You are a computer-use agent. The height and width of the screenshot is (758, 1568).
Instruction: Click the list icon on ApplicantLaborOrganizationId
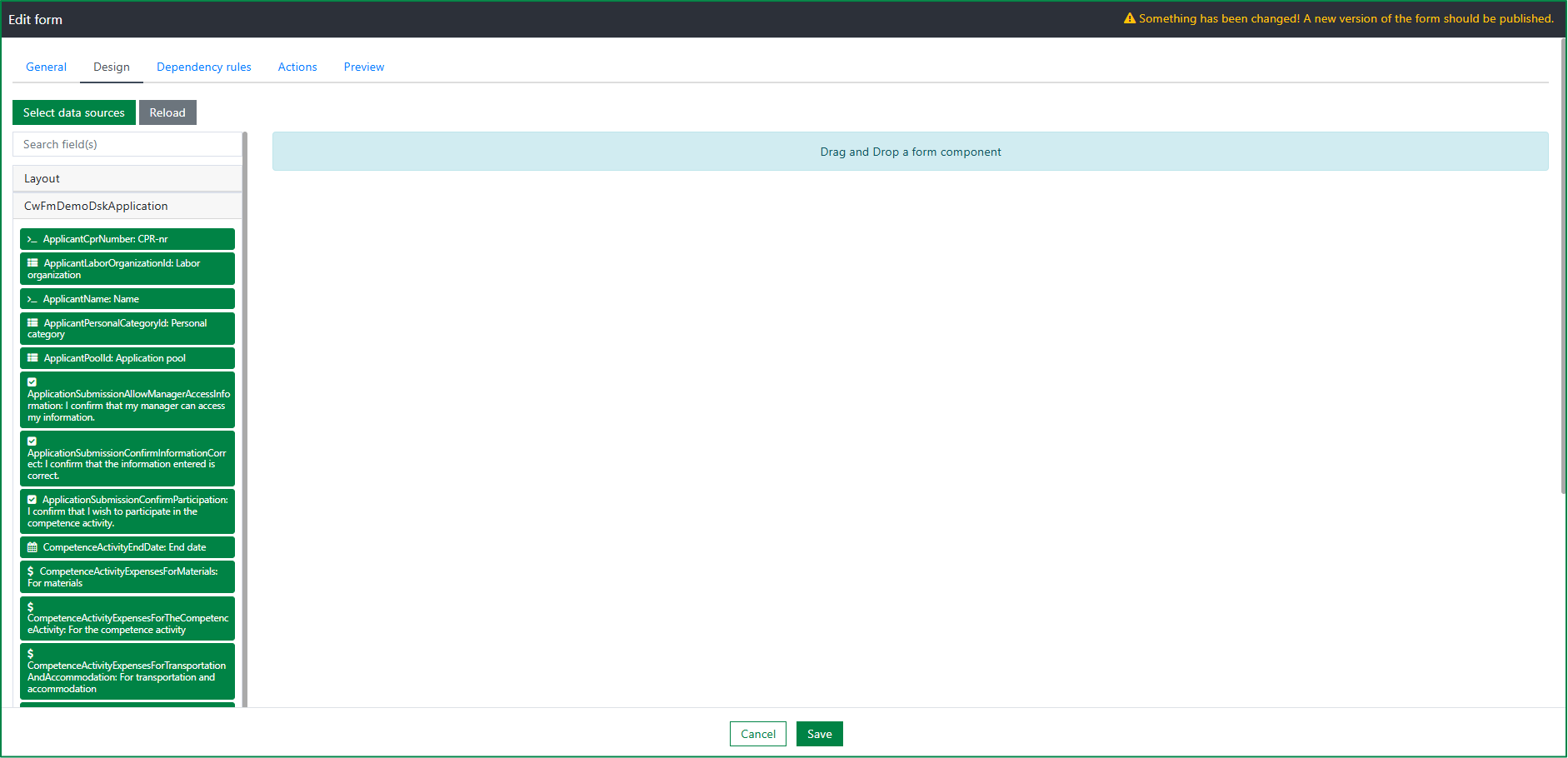[x=32, y=263]
